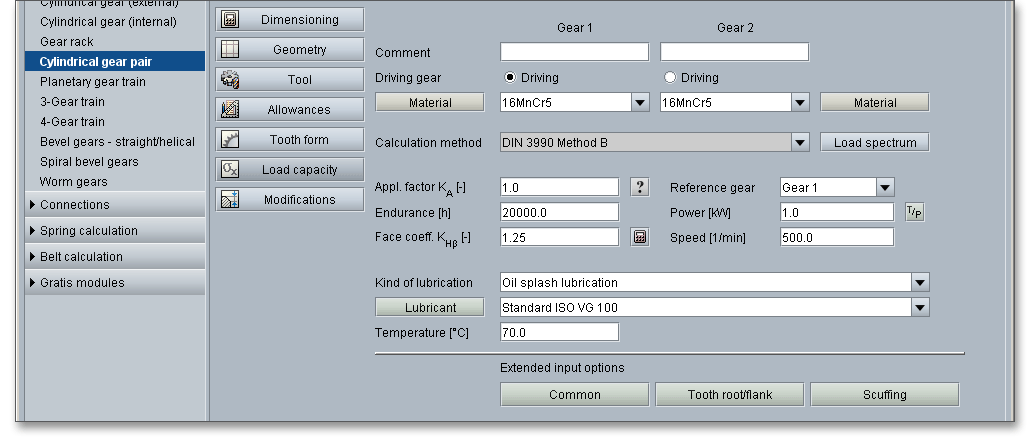The height and width of the screenshot is (437, 1030).
Task: Click the application factor help question mark
Action: [x=641, y=187]
